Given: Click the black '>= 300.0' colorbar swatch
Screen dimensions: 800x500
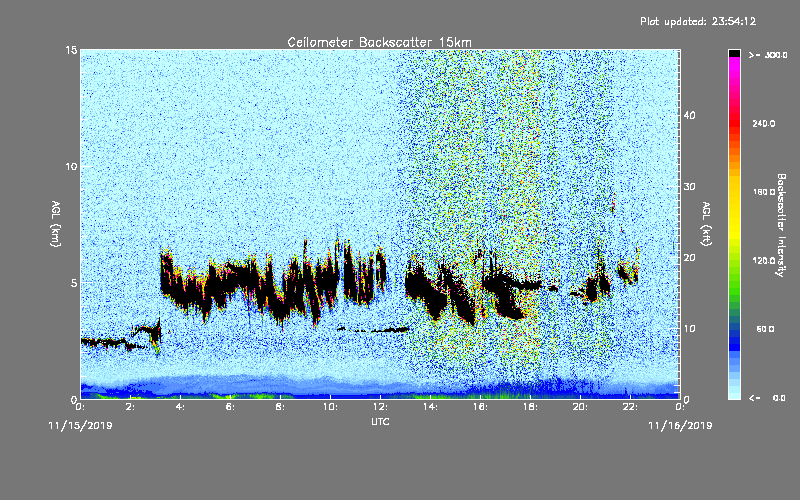Looking at the screenshot, I should 734,53.
